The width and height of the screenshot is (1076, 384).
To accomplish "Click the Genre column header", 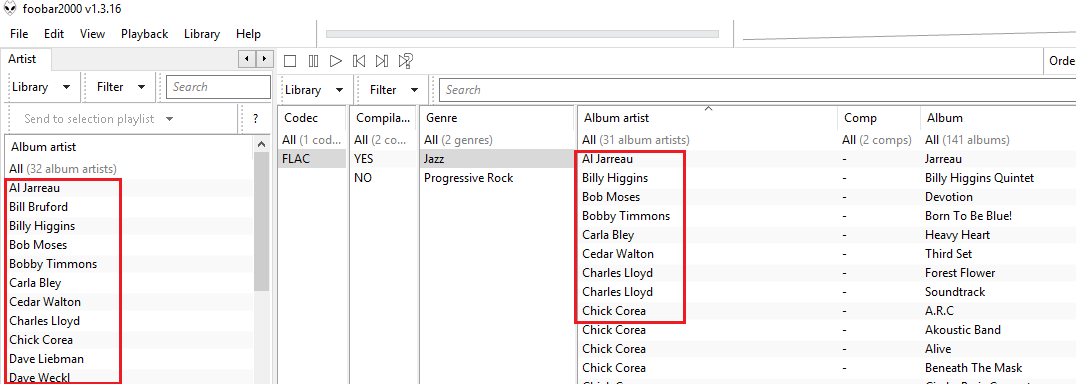I will coord(497,118).
